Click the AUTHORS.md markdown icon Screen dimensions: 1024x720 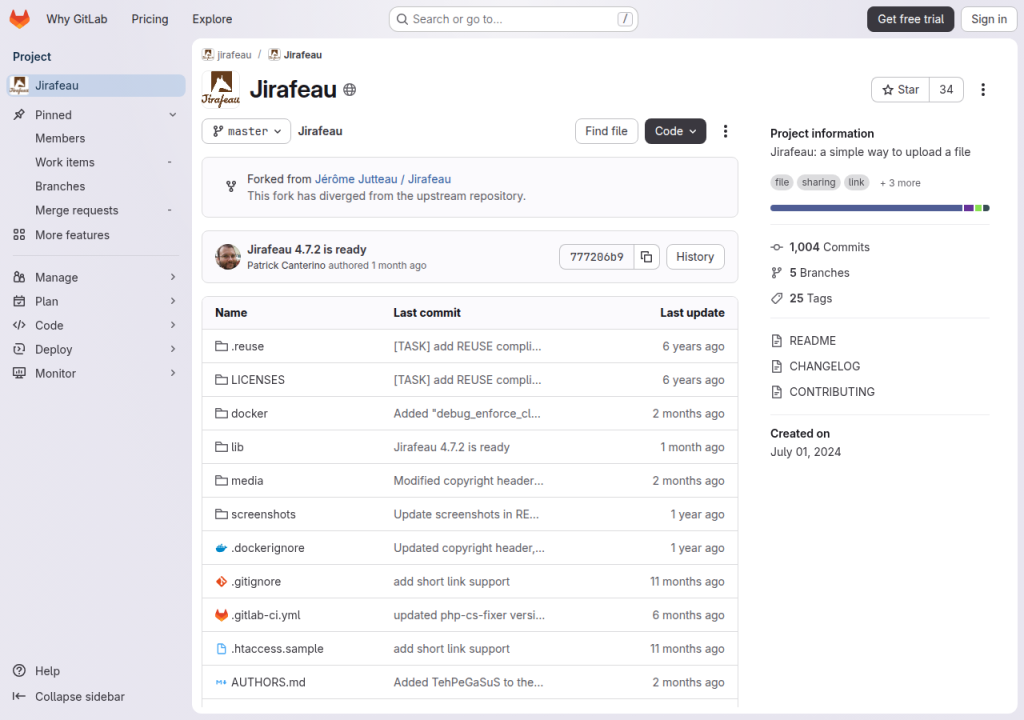pos(221,682)
